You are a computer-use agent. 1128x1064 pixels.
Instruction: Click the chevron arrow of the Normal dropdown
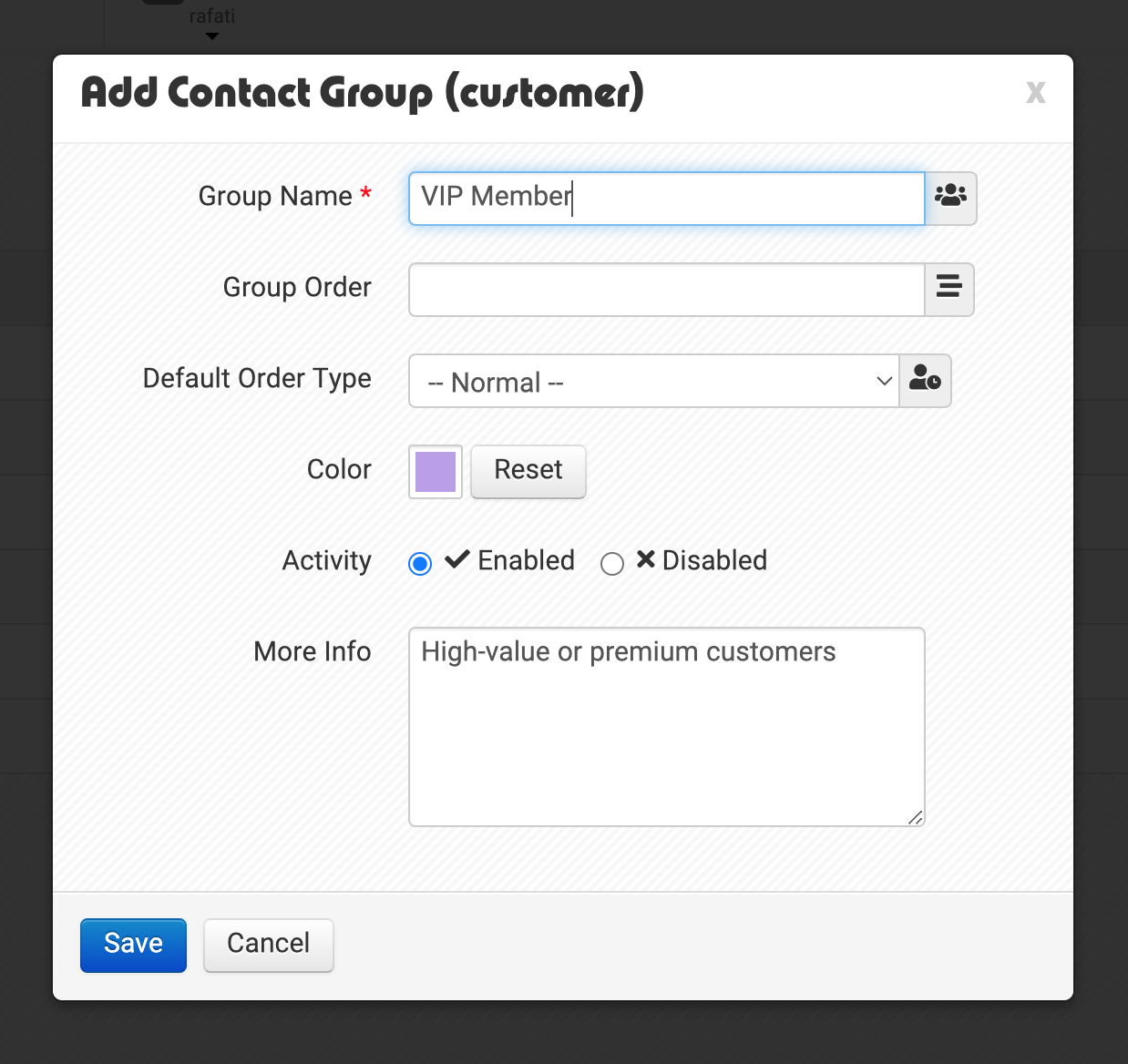click(883, 381)
